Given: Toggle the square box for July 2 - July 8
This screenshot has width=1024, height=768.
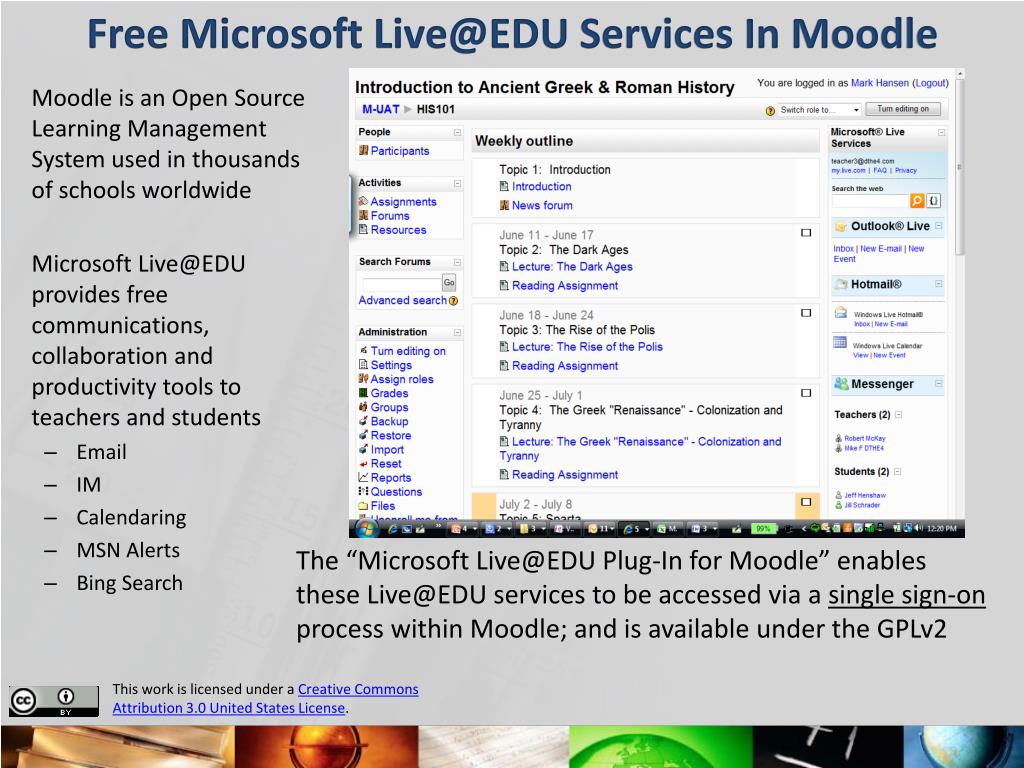Looking at the screenshot, I should 806,502.
